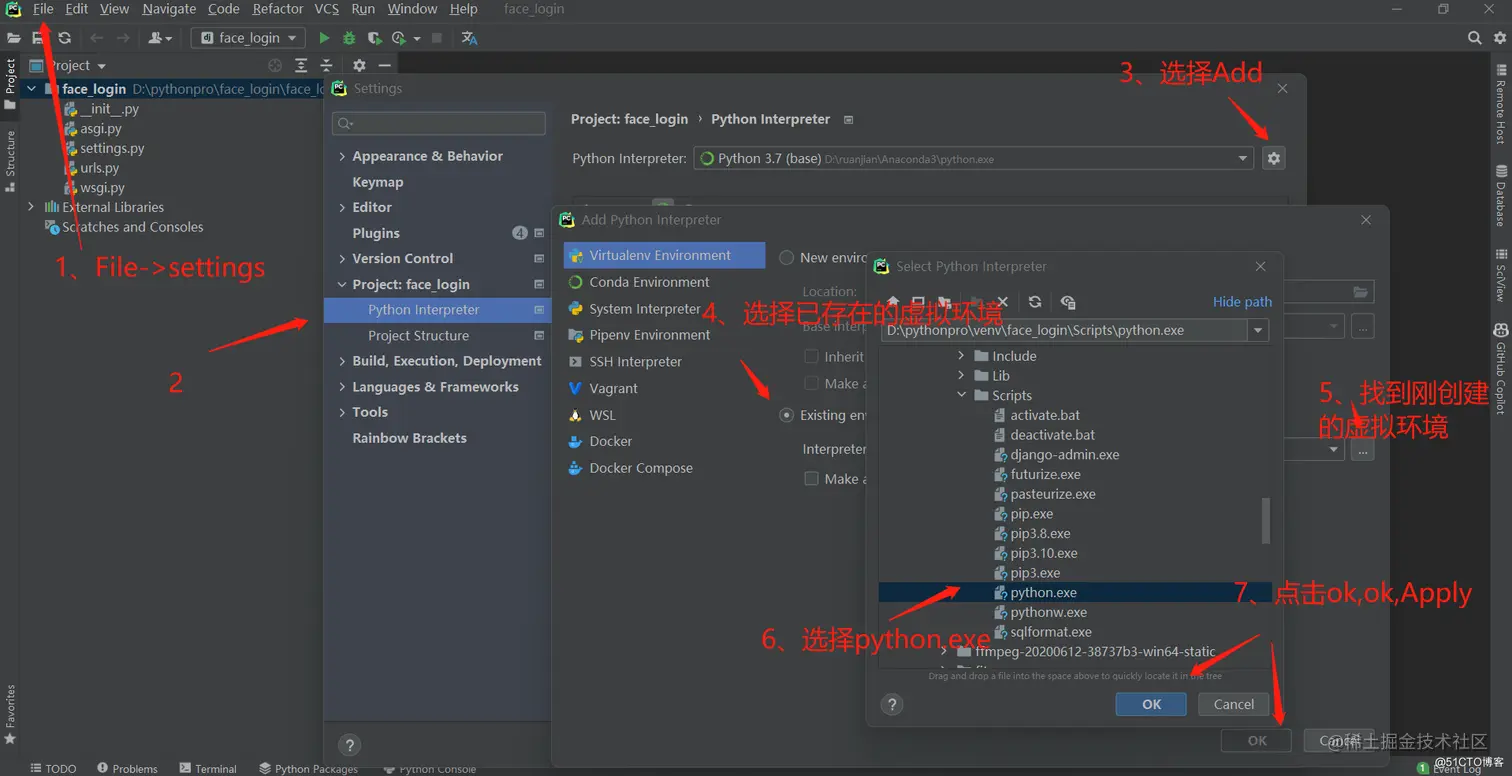Click Run with Coverage icon

374,38
